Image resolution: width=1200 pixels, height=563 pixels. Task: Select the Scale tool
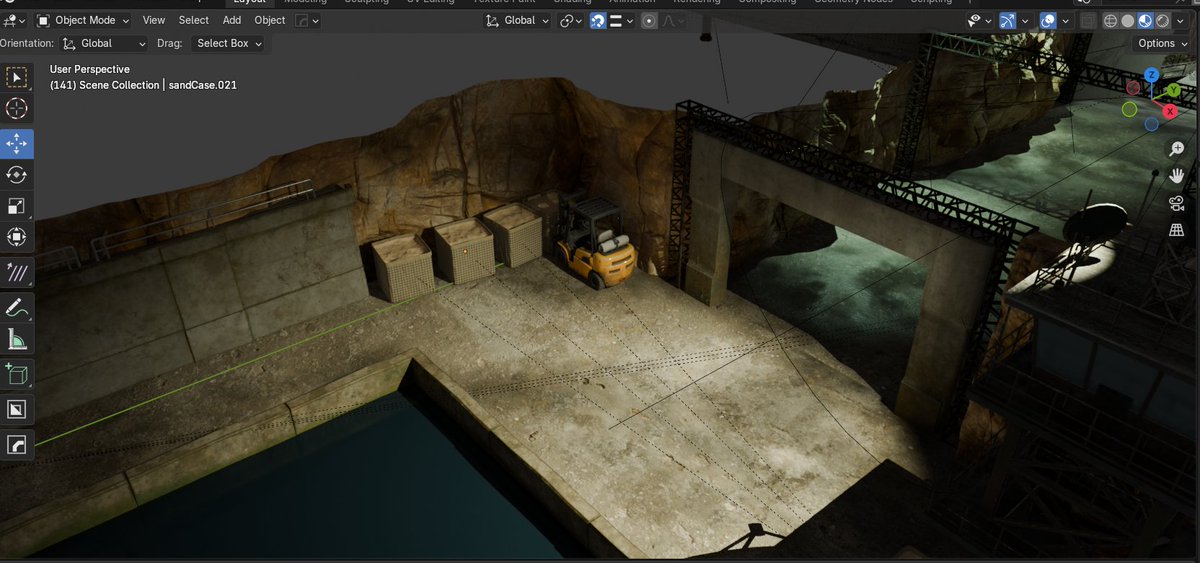(17, 206)
